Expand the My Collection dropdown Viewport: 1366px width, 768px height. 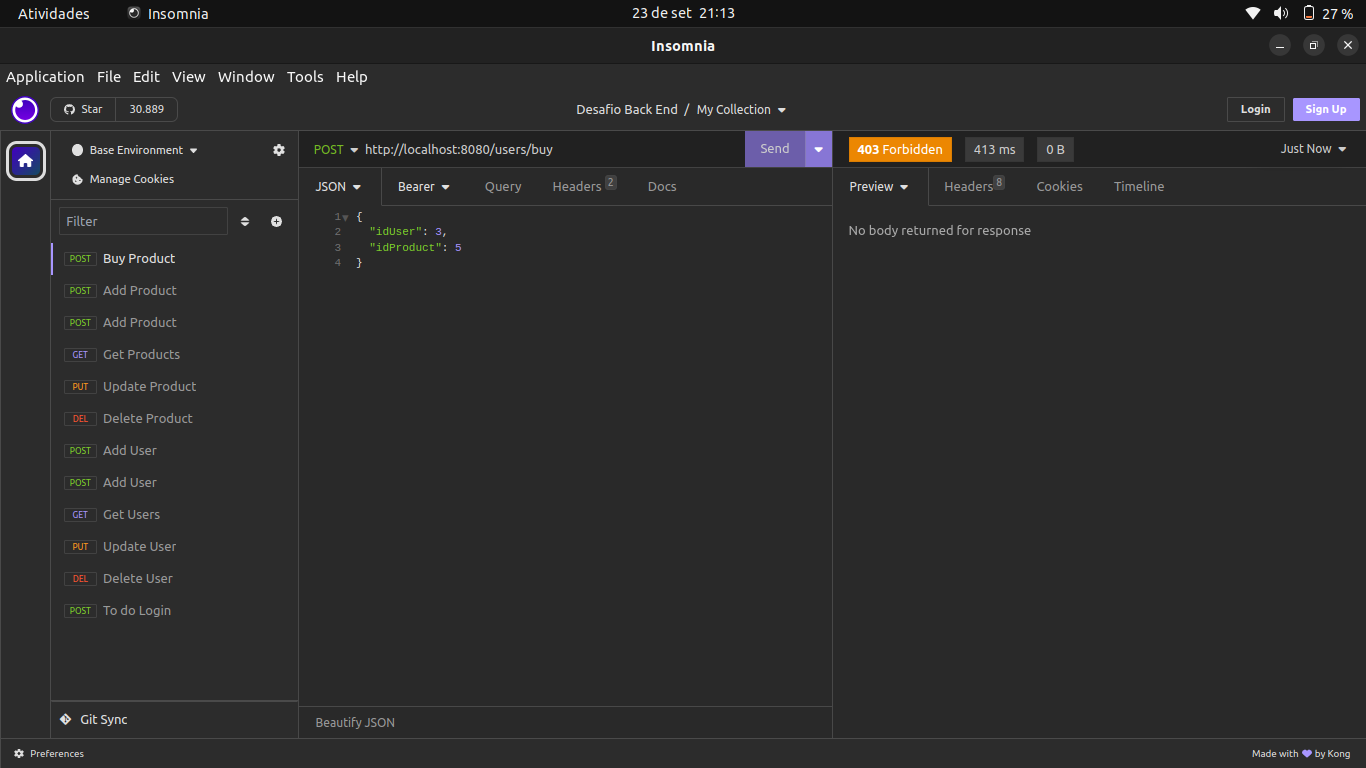click(741, 110)
